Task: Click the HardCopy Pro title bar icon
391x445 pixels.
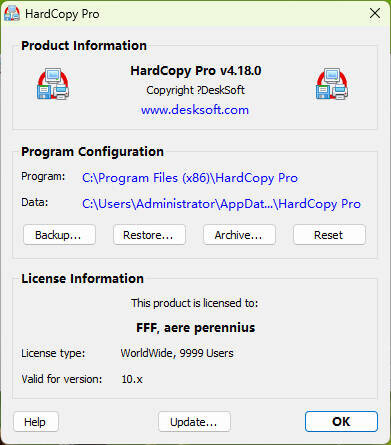Action: pos(12,14)
